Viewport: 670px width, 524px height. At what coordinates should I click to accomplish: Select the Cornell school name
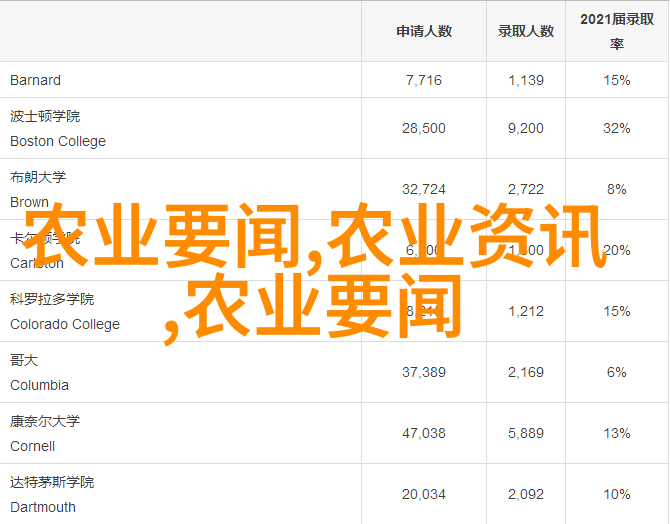32,446
